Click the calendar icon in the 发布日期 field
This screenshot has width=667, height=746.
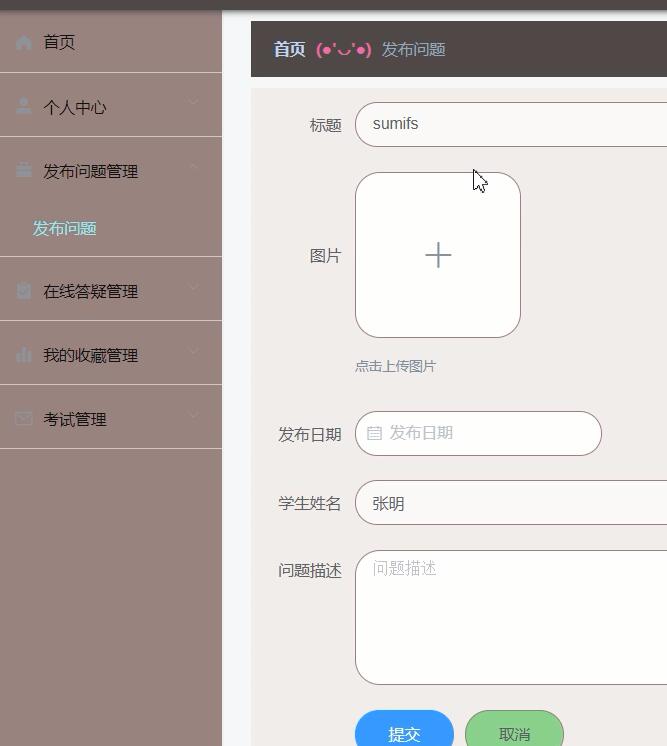[x=374, y=433]
